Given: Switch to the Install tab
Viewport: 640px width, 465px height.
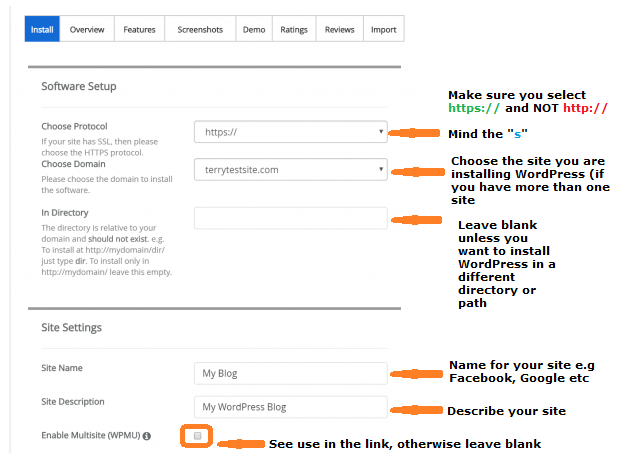Looking at the screenshot, I should [42, 29].
